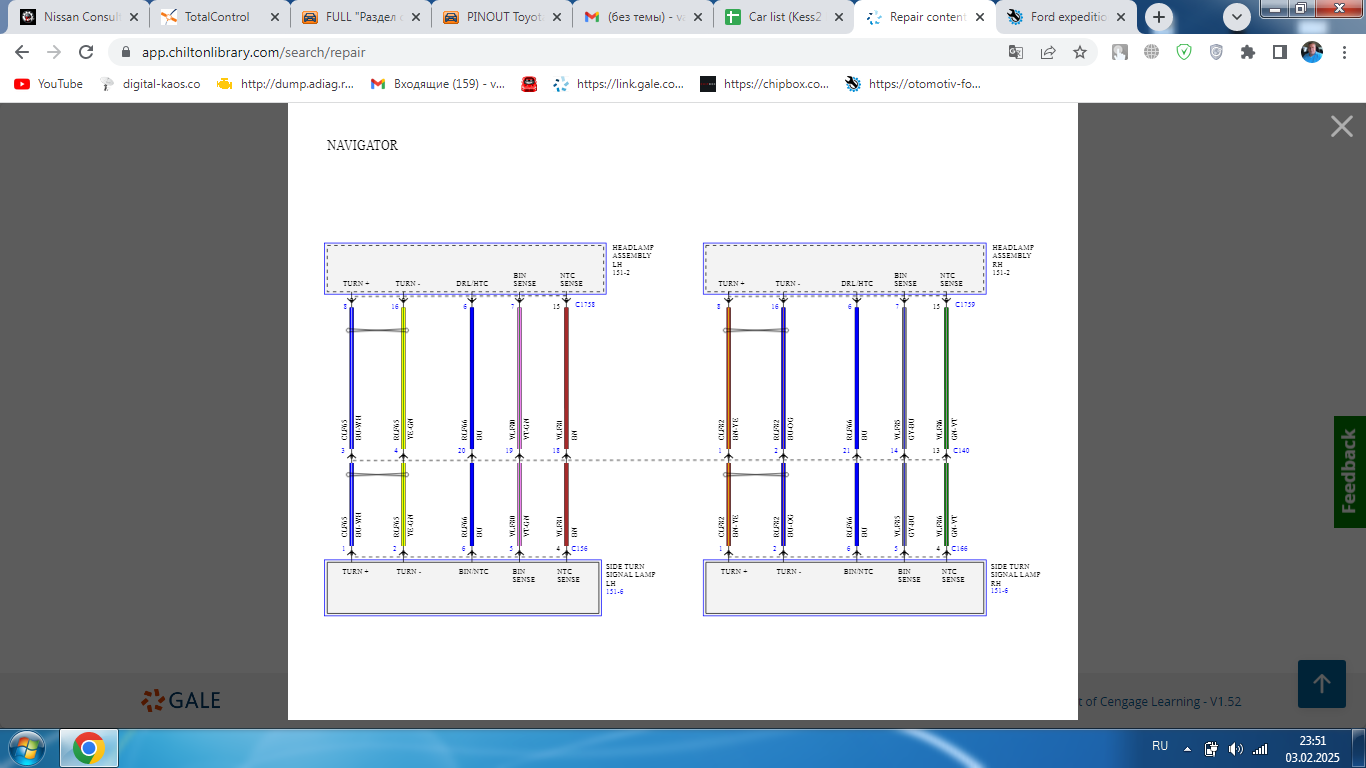Close the wiring diagram overlay
The width and height of the screenshot is (1366, 768).
coord(1341,126)
